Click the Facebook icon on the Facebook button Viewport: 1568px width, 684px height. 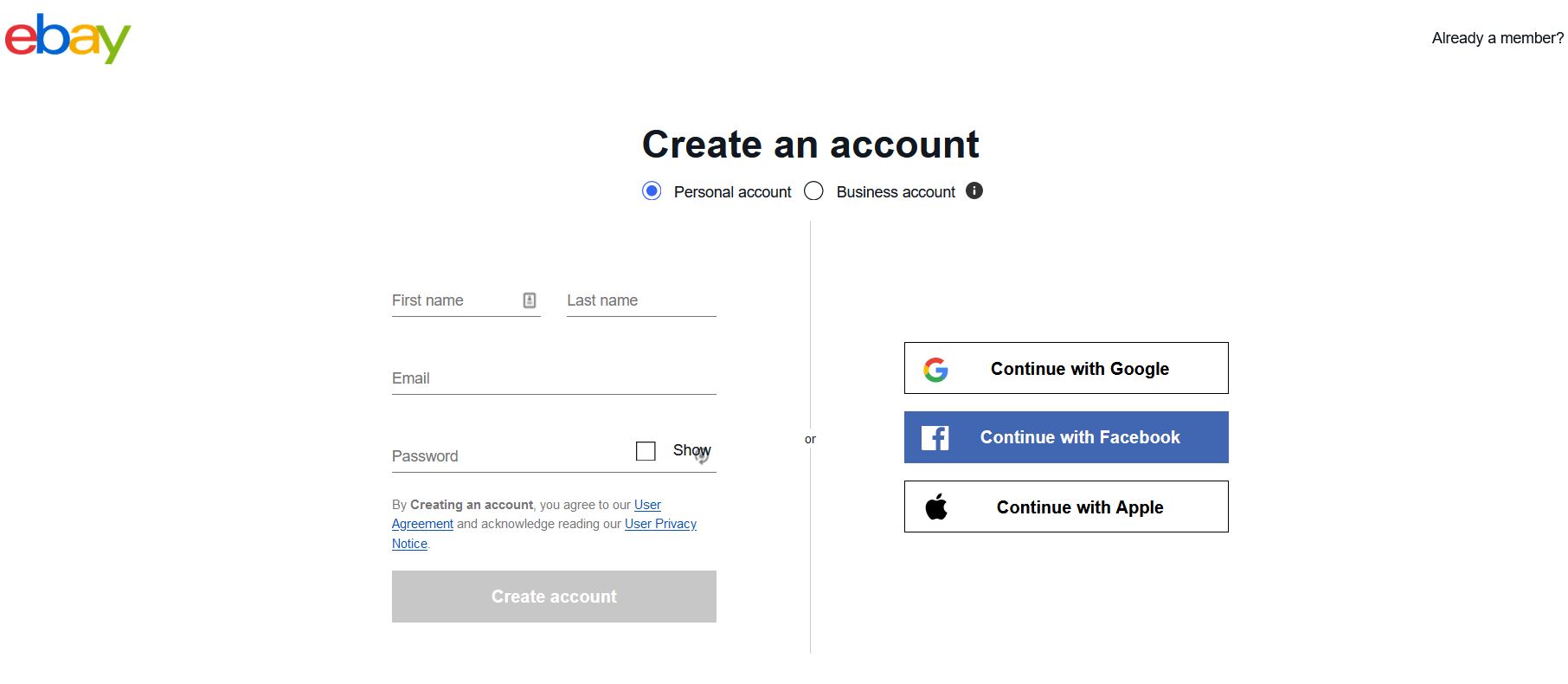pos(935,437)
